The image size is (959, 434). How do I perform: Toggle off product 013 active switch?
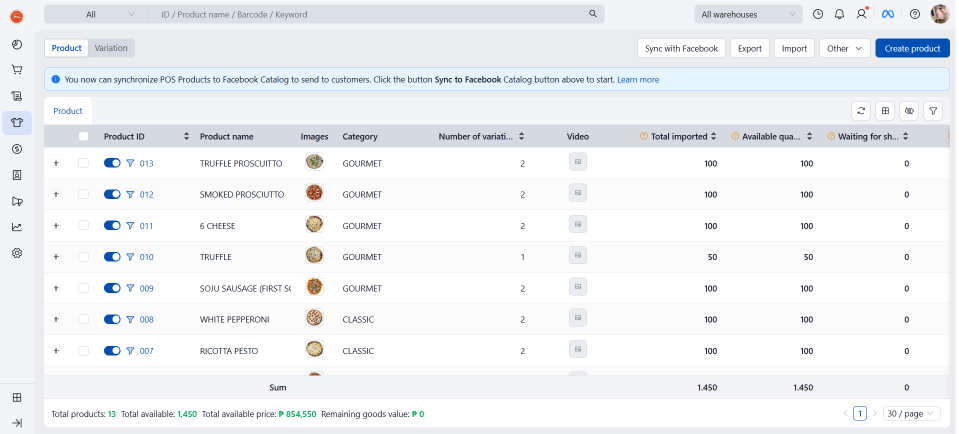(112, 163)
